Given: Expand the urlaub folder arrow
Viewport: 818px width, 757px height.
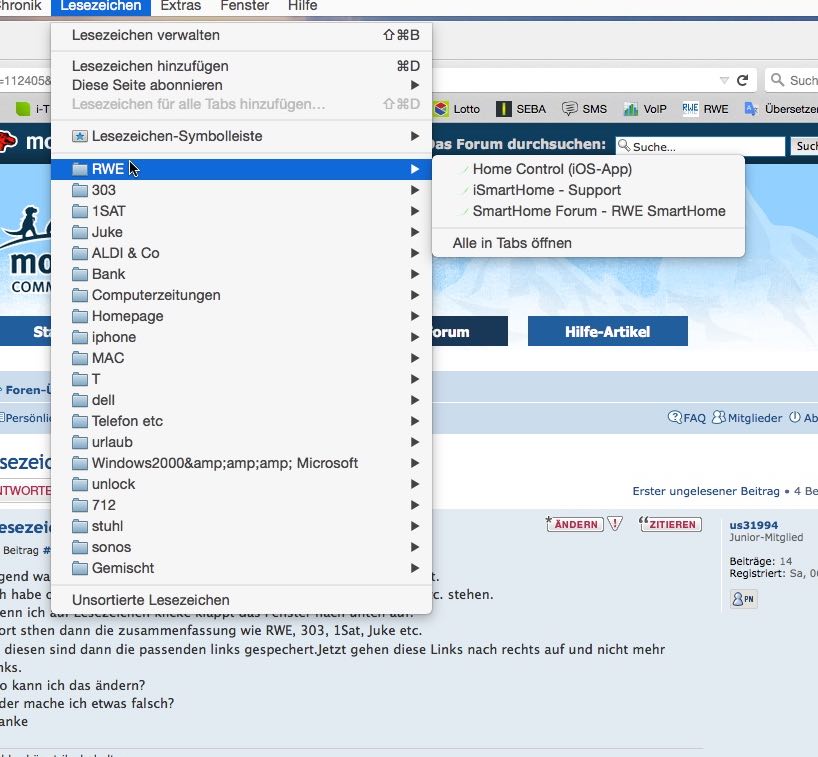Looking at the screenshot, I should (x=415, y=442).
